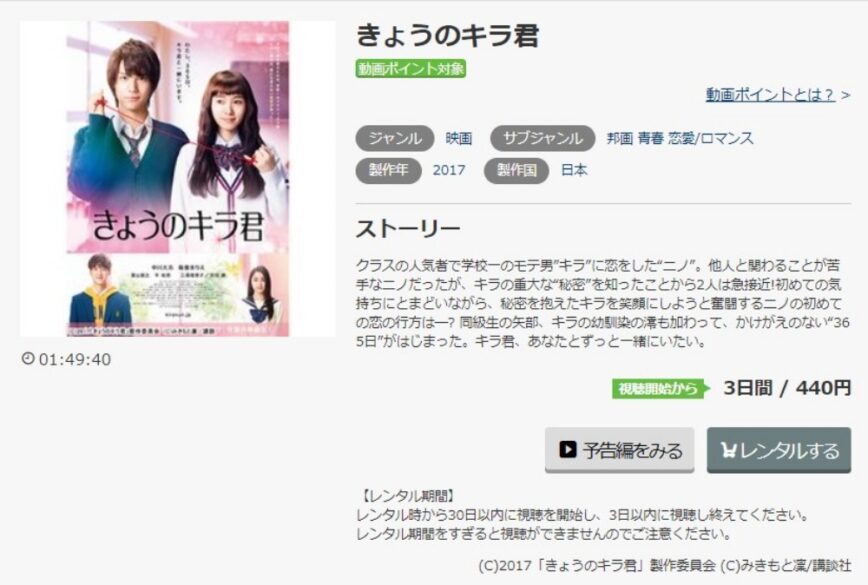Click the 動画ポイント対象 green badge

coord(410,69)
